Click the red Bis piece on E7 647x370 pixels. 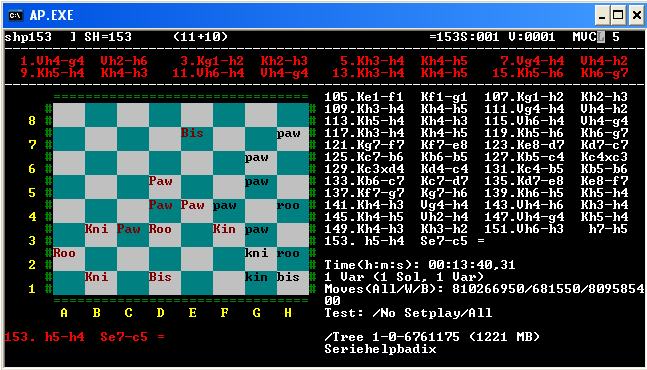point(192,133)
